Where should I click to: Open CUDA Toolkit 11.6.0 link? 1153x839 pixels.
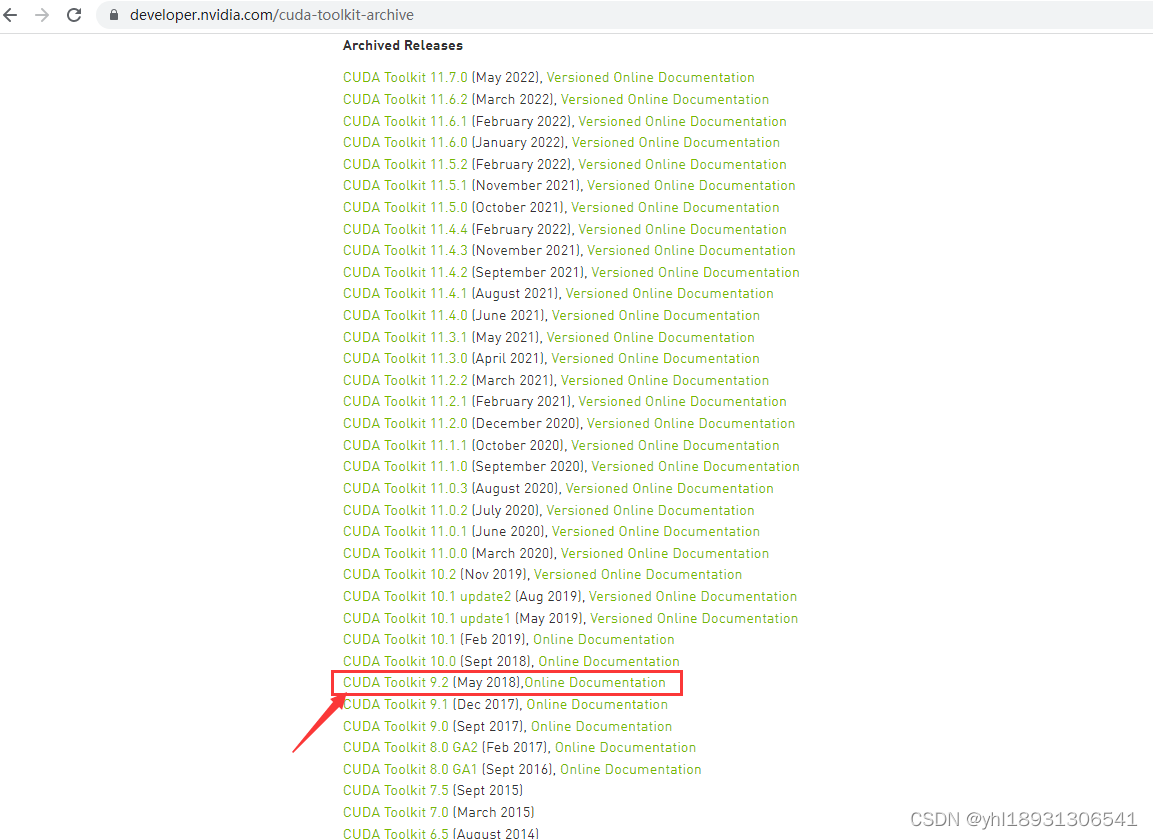[404, 142]
